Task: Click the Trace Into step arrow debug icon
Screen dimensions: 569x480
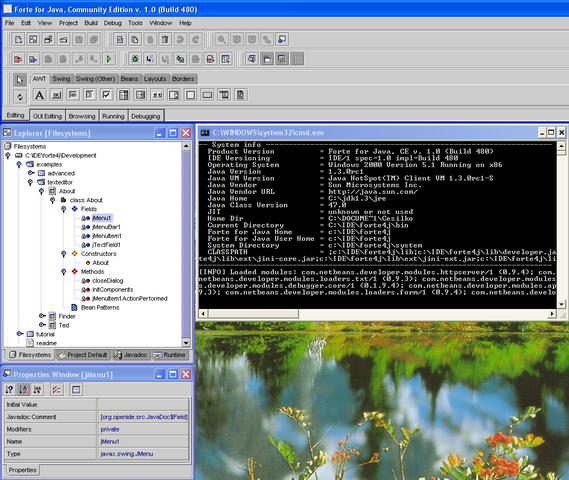Action: point(150,59)
